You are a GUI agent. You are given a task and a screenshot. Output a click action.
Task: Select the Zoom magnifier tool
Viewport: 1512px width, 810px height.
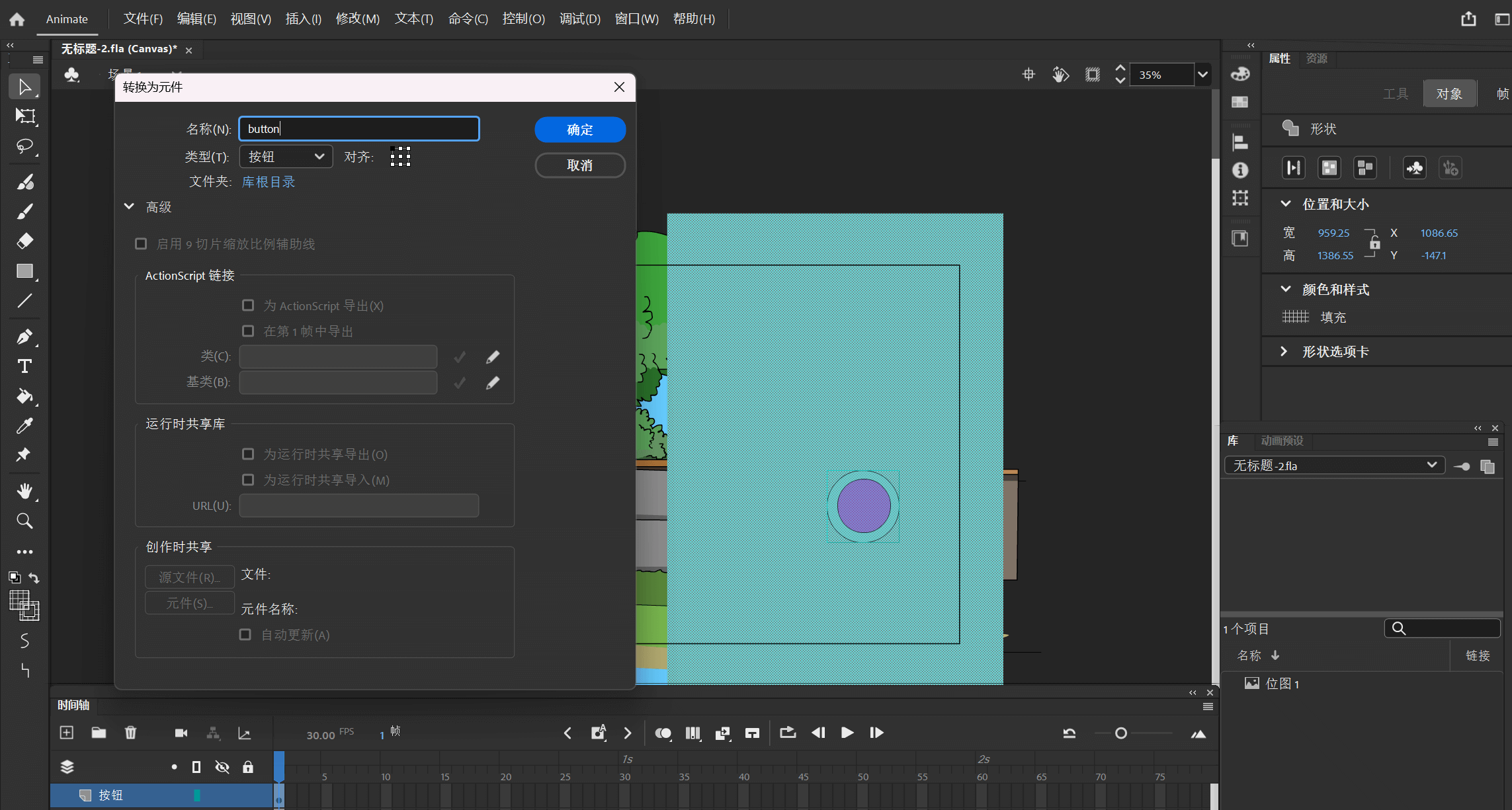click(x=24, y=521)
